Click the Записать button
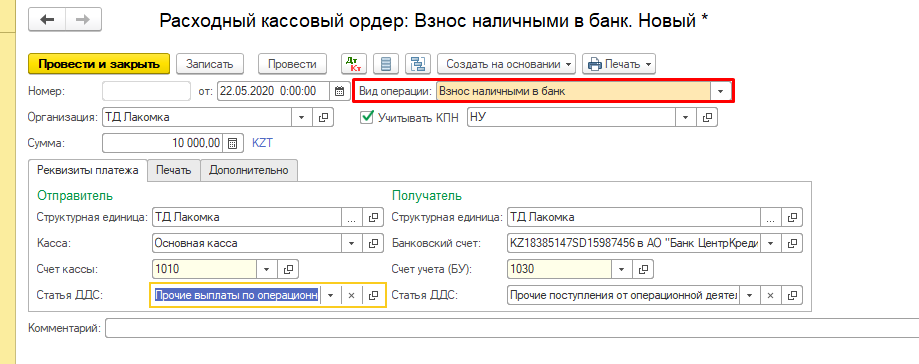This screenshot has height=364, width=919. point(210,64)
